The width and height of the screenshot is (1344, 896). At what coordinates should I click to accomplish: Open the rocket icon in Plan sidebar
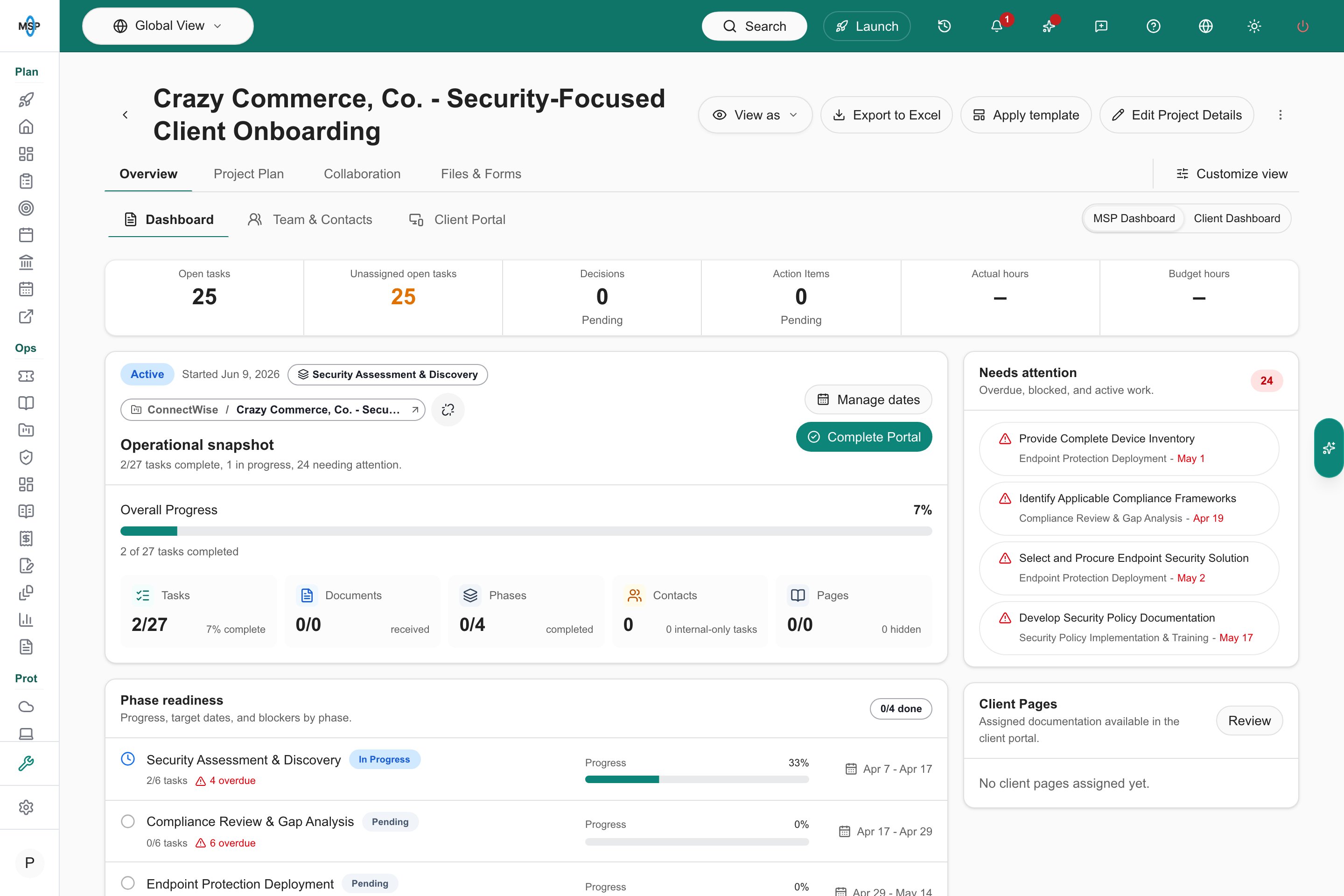pyautogui.click(x=26, y=100)
